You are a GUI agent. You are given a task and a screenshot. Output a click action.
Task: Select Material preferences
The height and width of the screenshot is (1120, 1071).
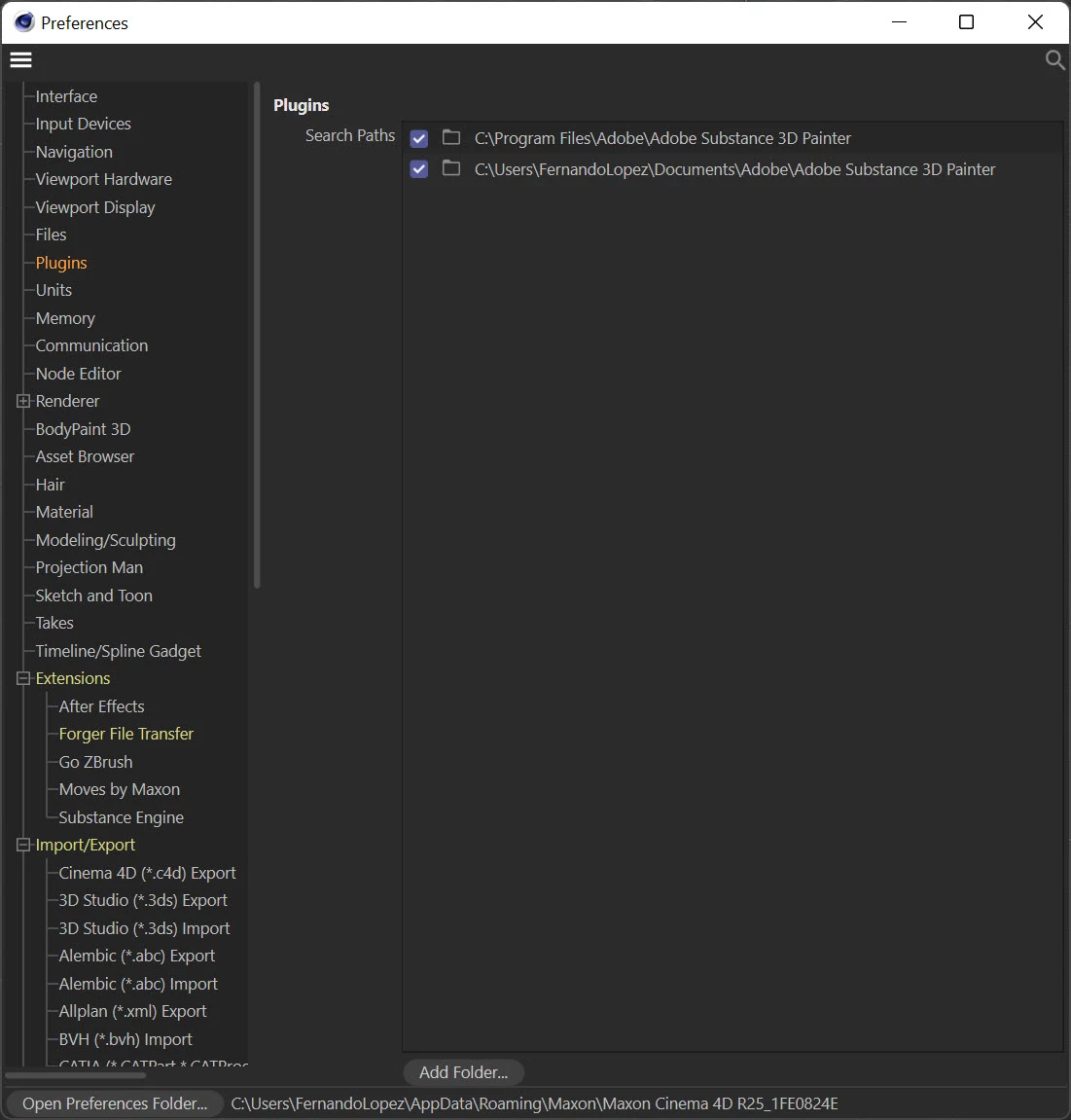point(64,512)
